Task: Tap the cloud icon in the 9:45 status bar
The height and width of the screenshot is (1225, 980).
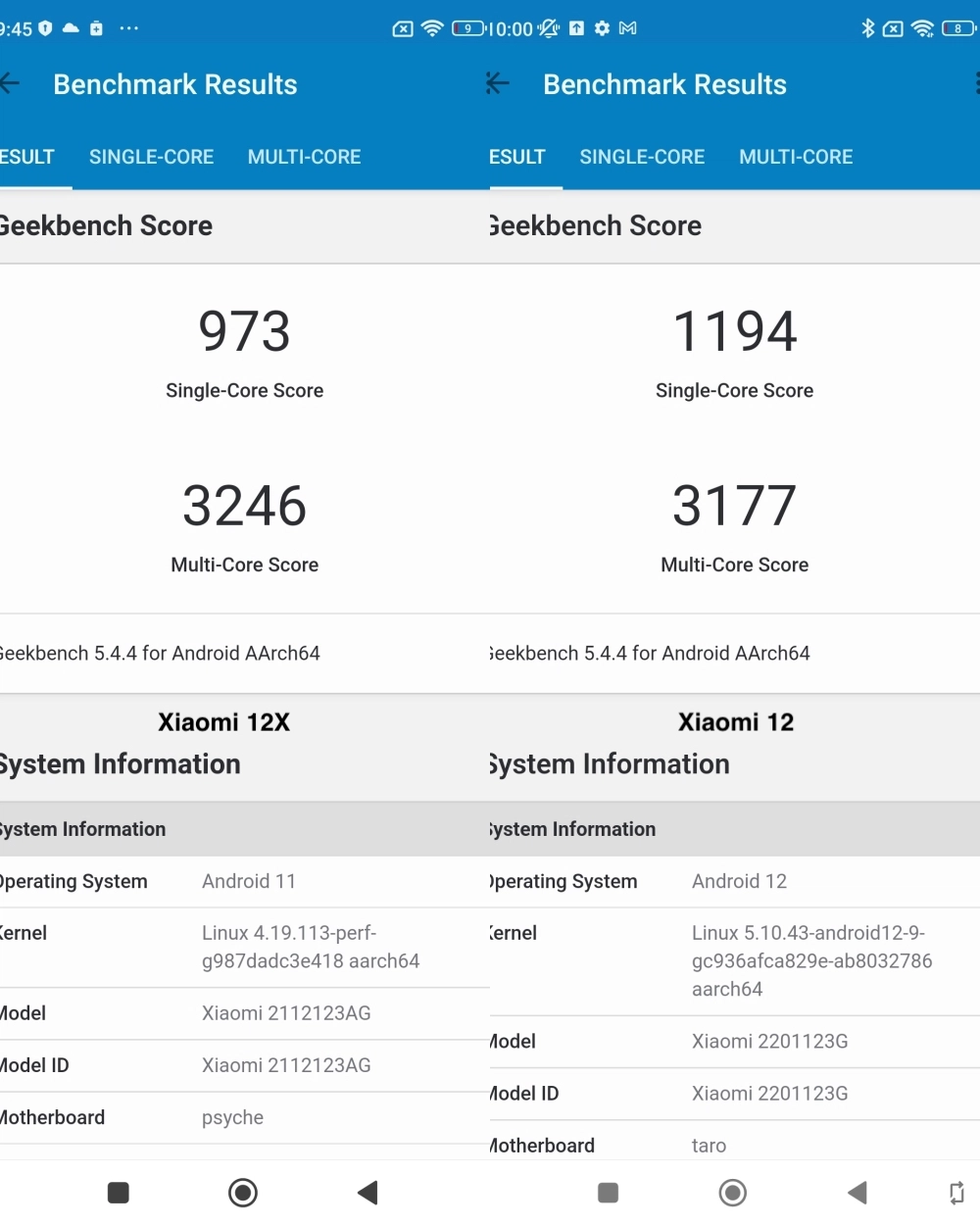Action: 71,28
